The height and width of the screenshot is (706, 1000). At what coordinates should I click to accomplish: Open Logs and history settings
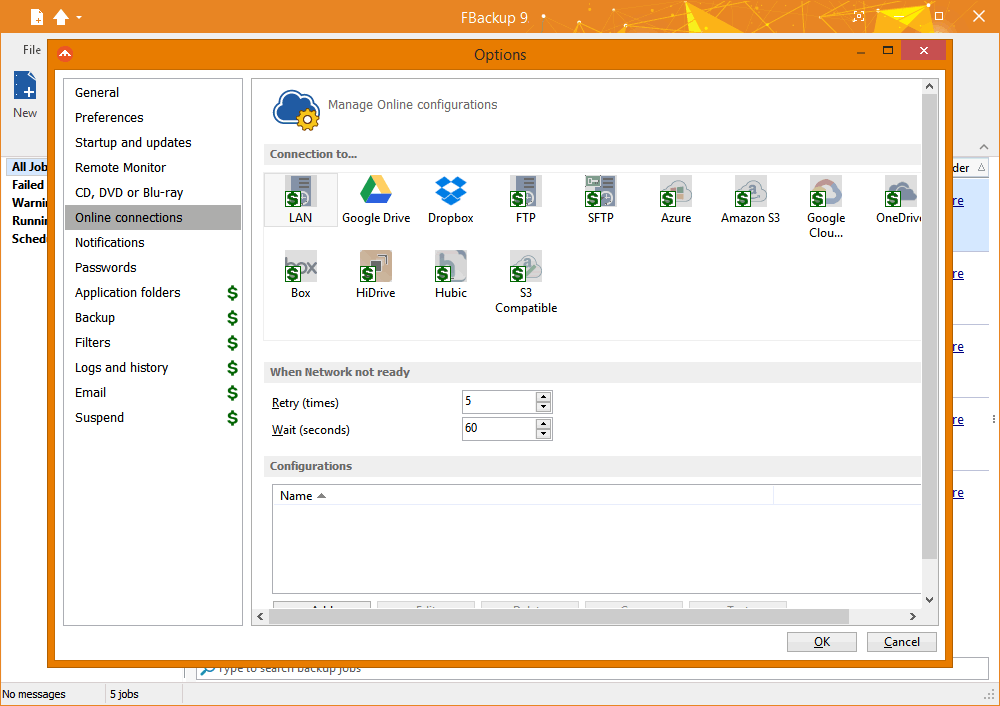[153, 367]
